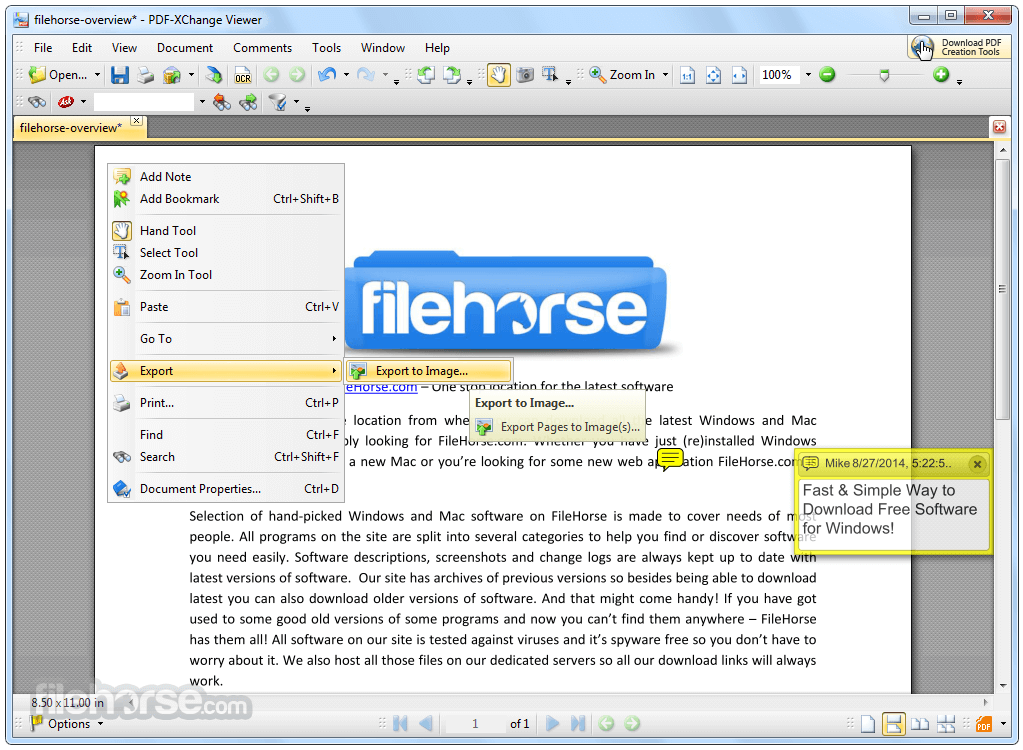The width and height of the screenshot is (1023, 750).
Task: Choose Go To in the context menu
Action: coord(226,339)
